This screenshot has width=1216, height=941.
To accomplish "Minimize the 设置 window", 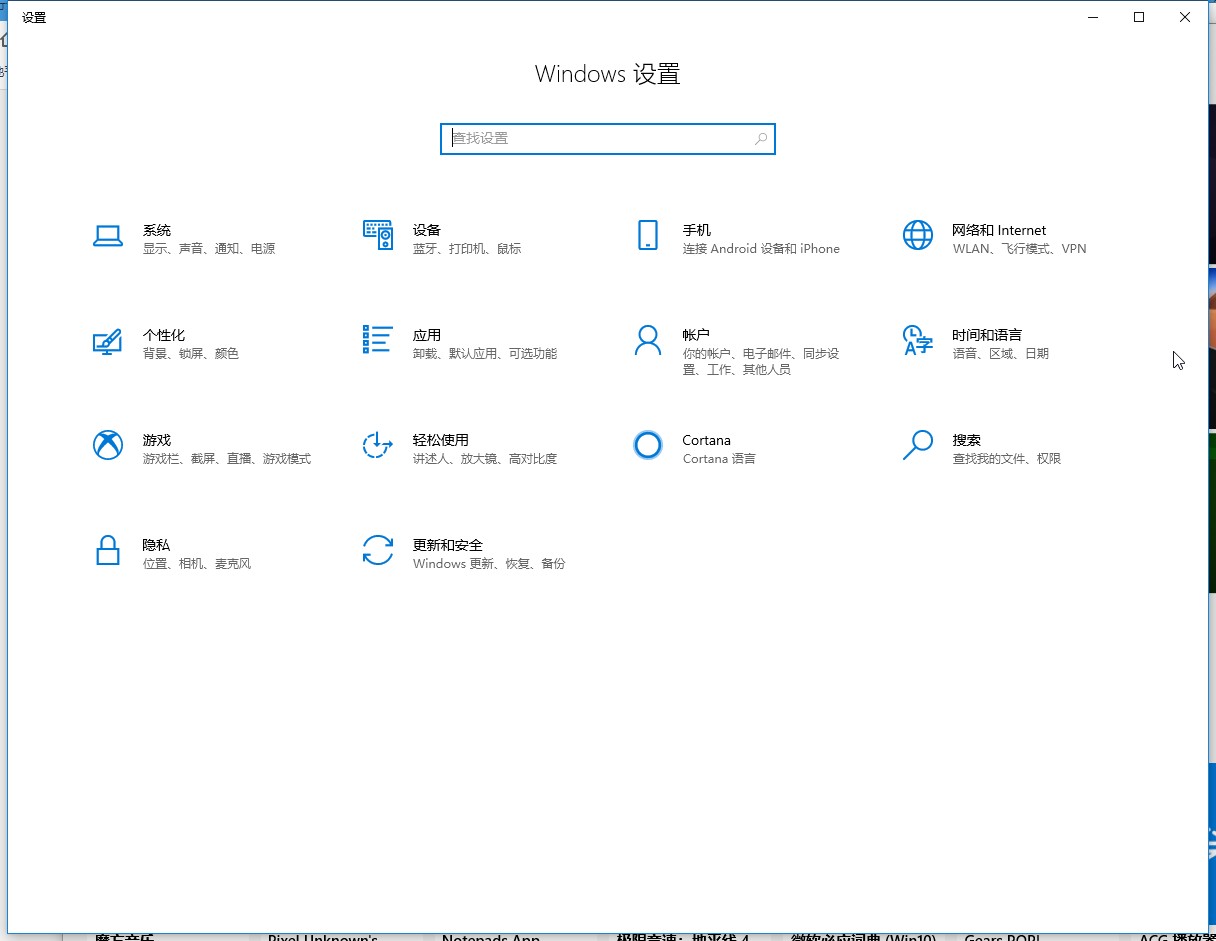I will click(x=1092, y=17).
